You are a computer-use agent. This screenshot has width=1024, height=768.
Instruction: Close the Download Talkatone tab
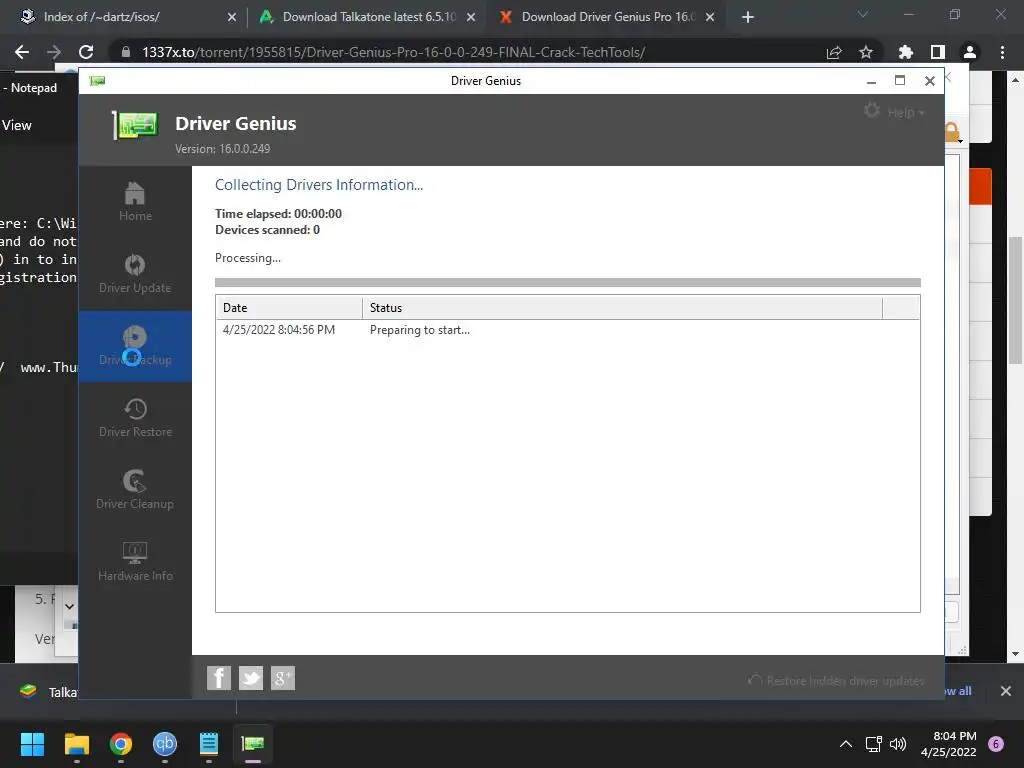[470, 18]
